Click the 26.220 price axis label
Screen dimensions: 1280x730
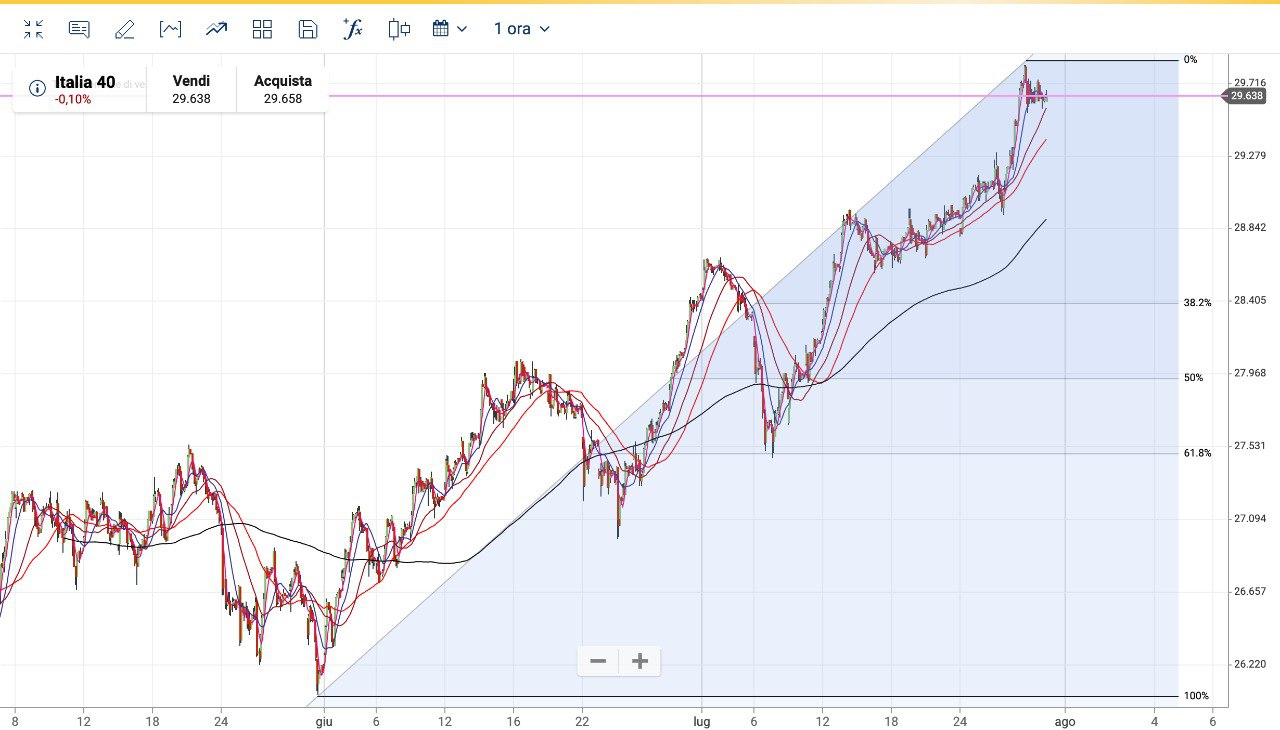[1250, 664]
